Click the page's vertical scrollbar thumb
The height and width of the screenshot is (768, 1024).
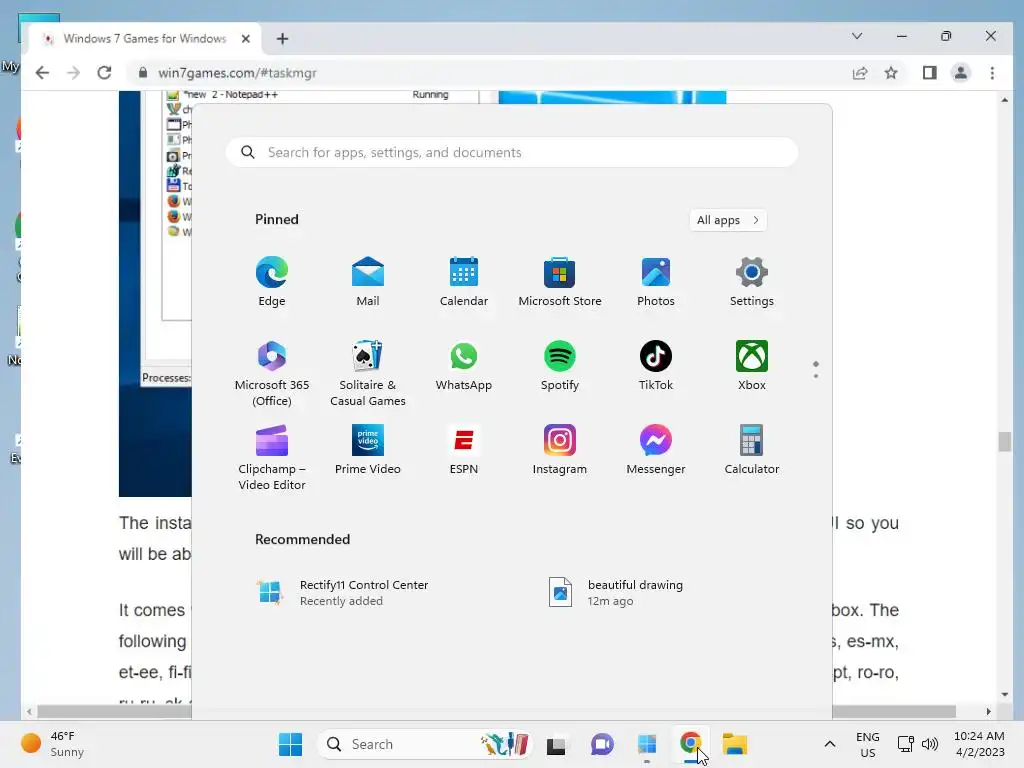1004,442
